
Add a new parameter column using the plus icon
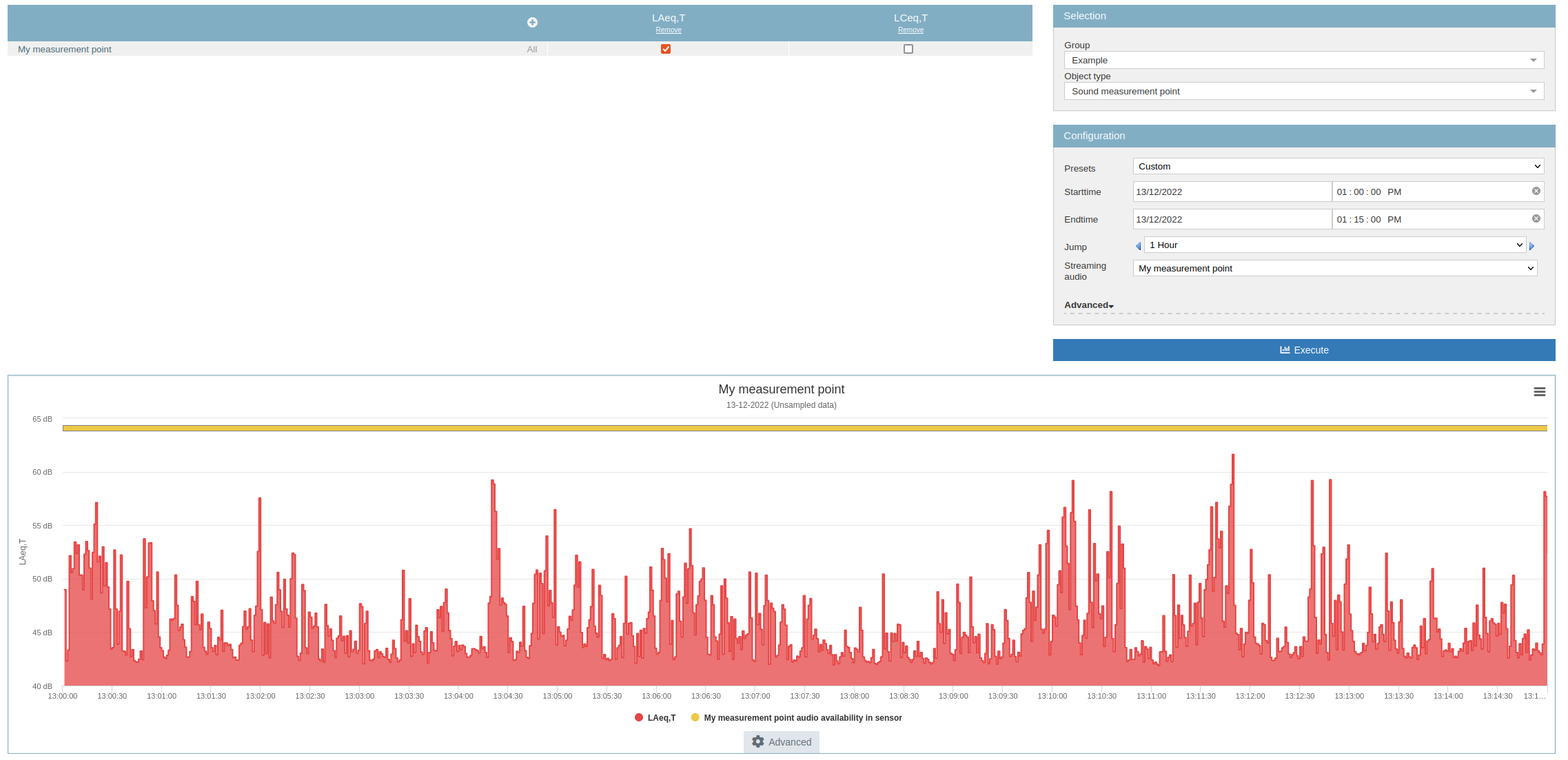point(532,22)
